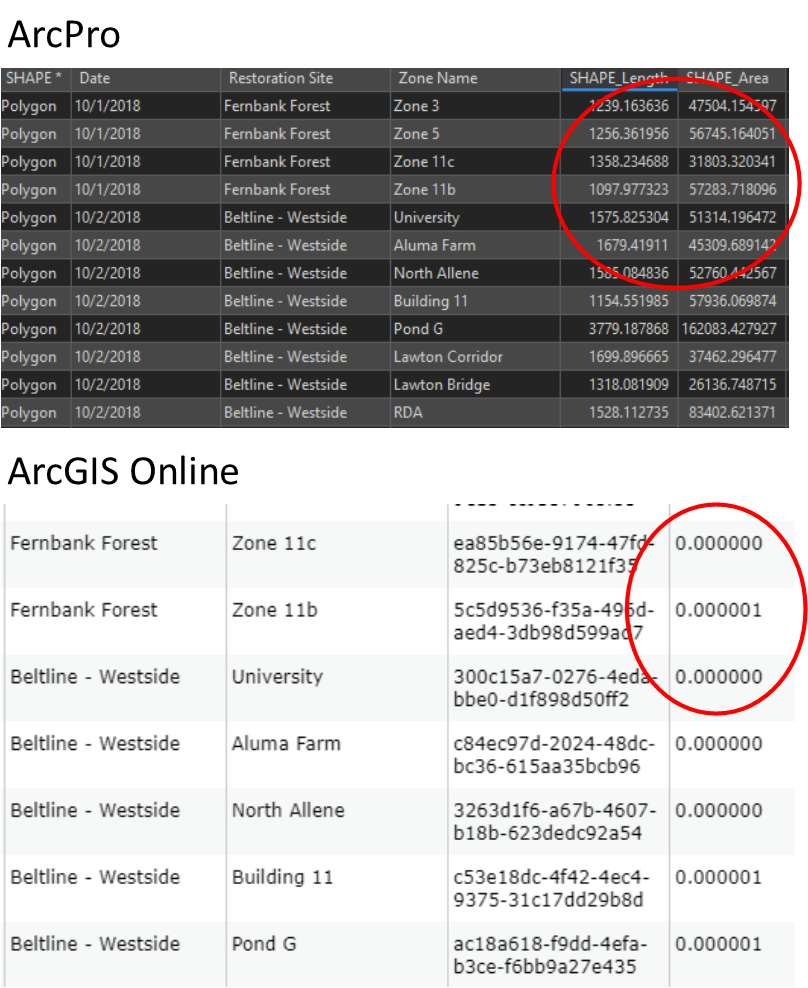The width and height of the screenshot is (808, 988).
Task: Click length value 1318.081909
Action: [628, 384]
